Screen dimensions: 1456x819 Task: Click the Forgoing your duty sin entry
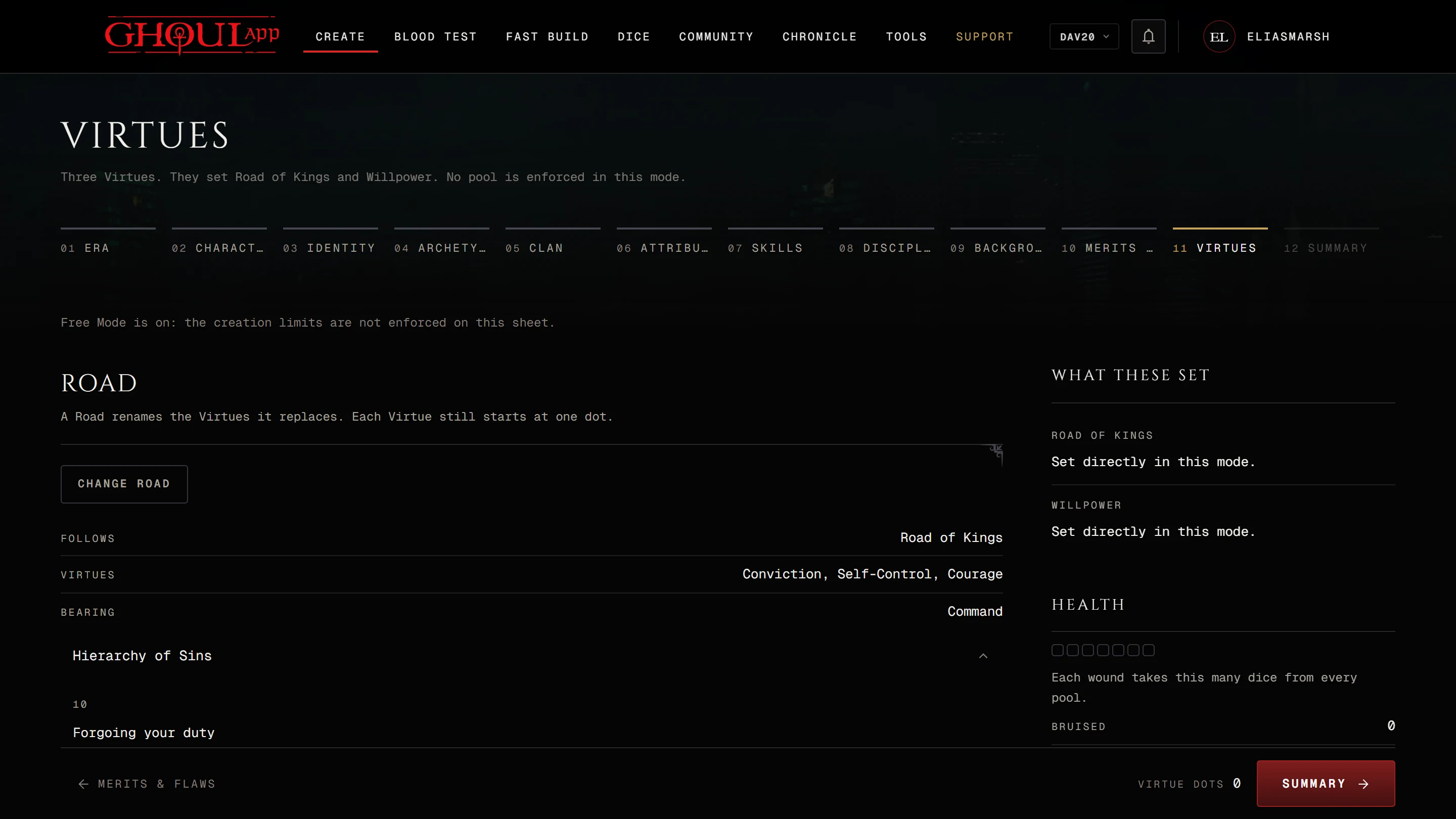click(144, 733)
